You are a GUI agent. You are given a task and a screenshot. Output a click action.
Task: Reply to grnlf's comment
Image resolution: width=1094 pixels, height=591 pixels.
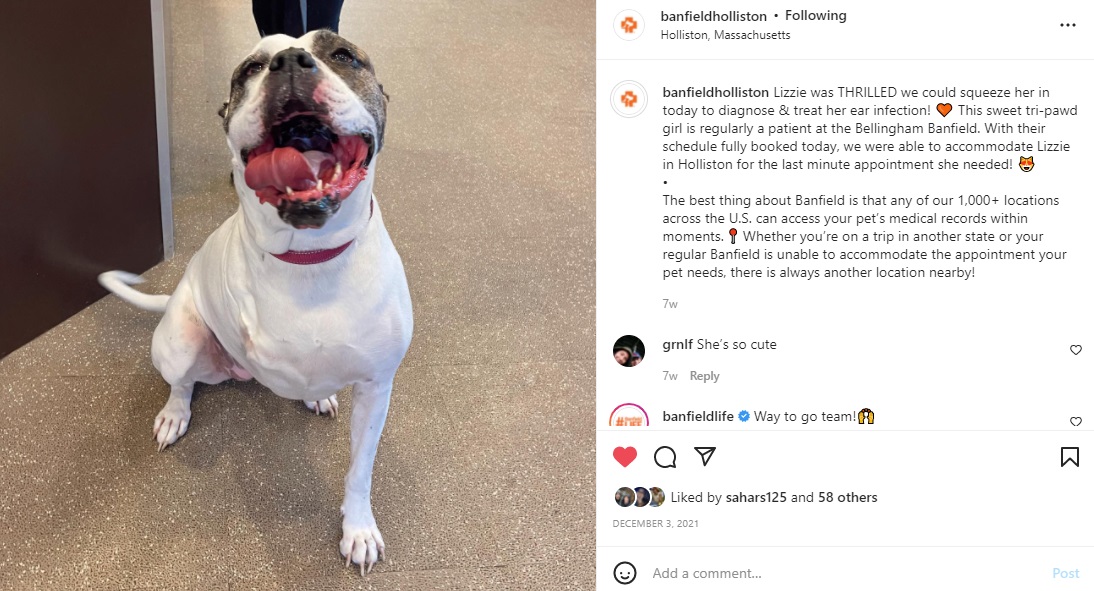(704, 376)
